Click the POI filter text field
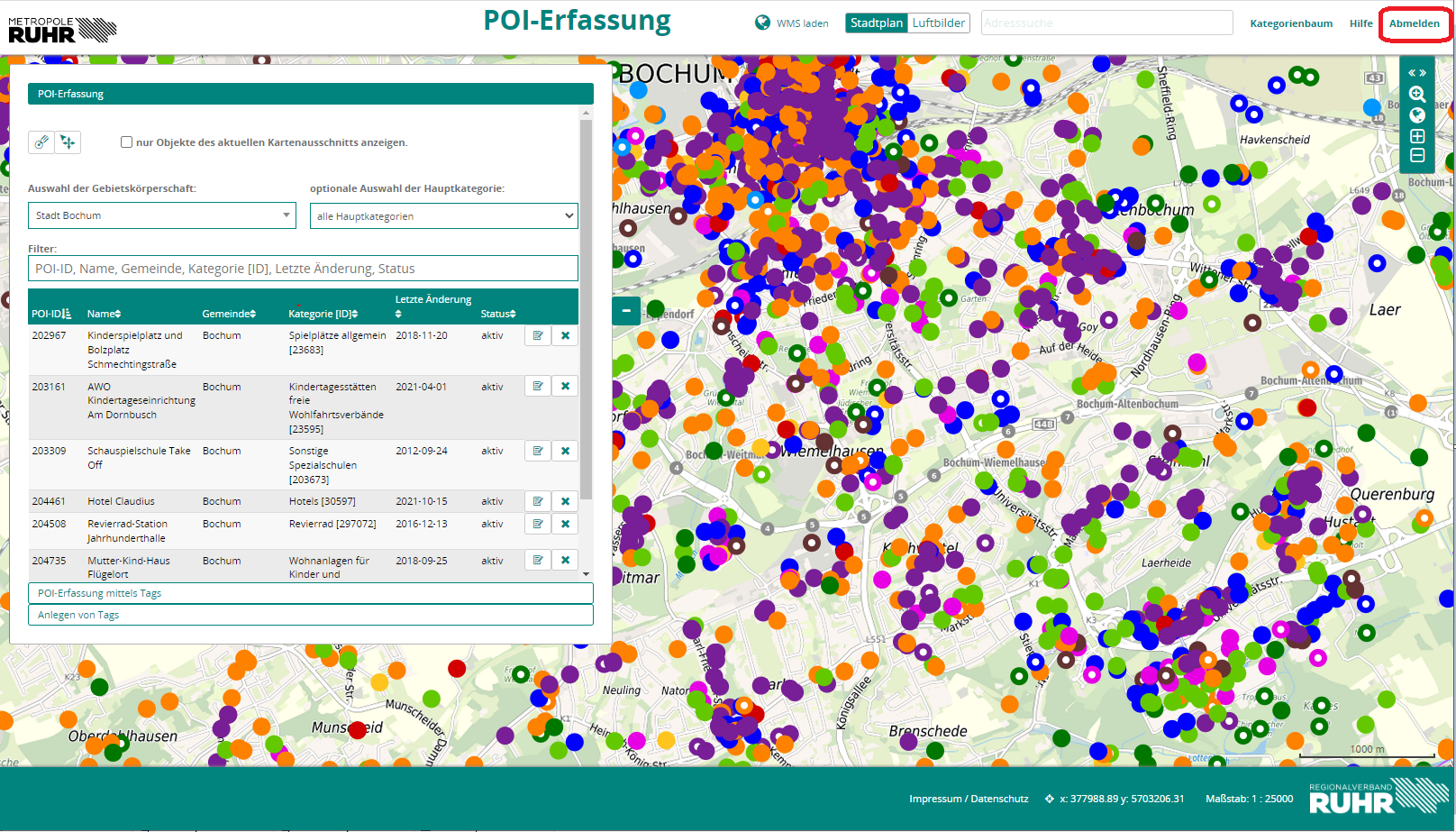Viewport: 1456px width, 832px height. 303,269
